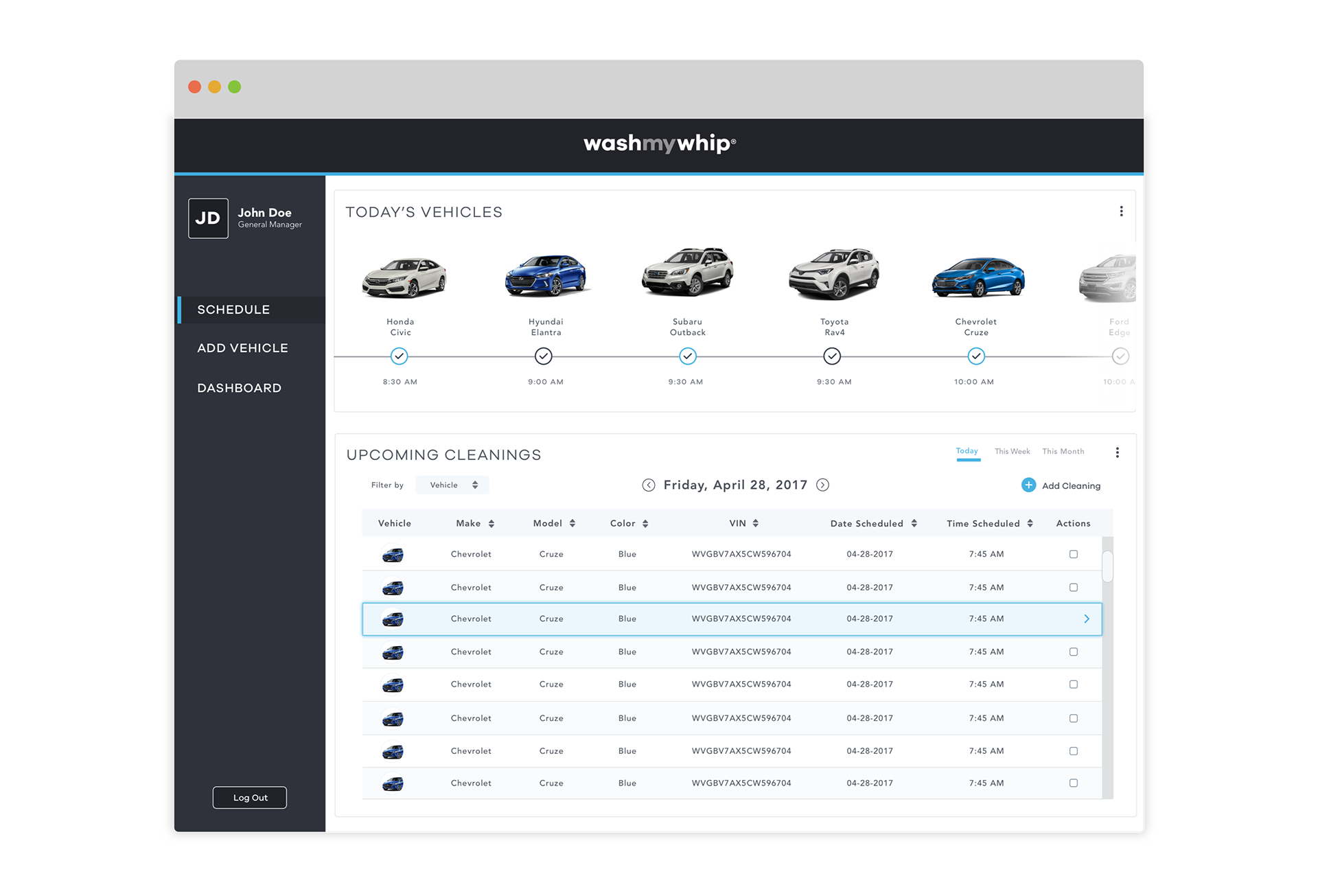Open the Schedule sidebar item
The image size is (1318, 896).
pyautogui.click(x=251, y=310)
